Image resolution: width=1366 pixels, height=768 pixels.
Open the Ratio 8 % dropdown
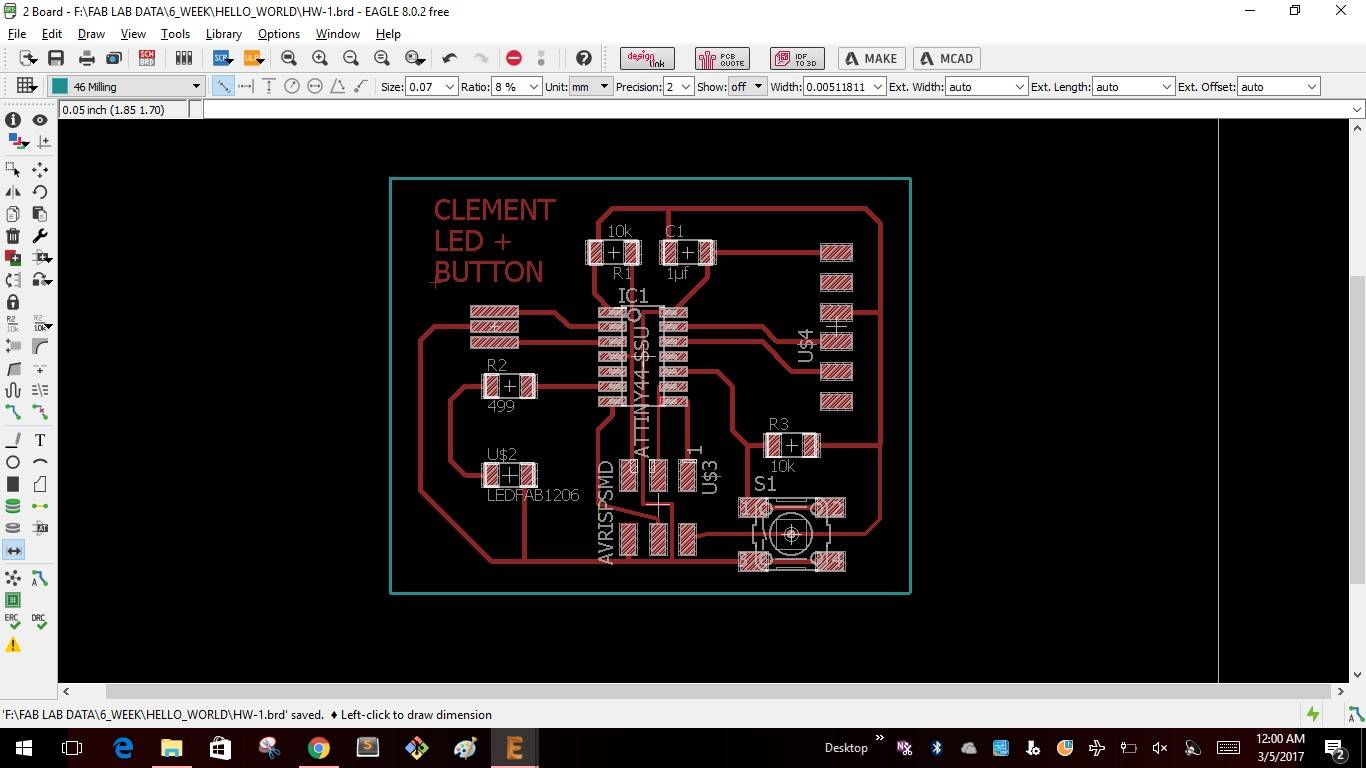(x=517, y=87)
